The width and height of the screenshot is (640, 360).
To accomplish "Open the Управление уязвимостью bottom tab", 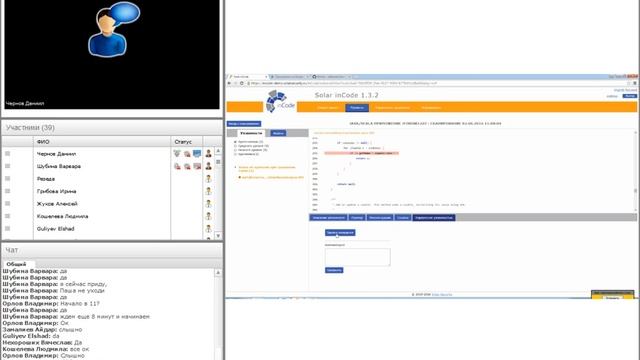I will (434, 218).
